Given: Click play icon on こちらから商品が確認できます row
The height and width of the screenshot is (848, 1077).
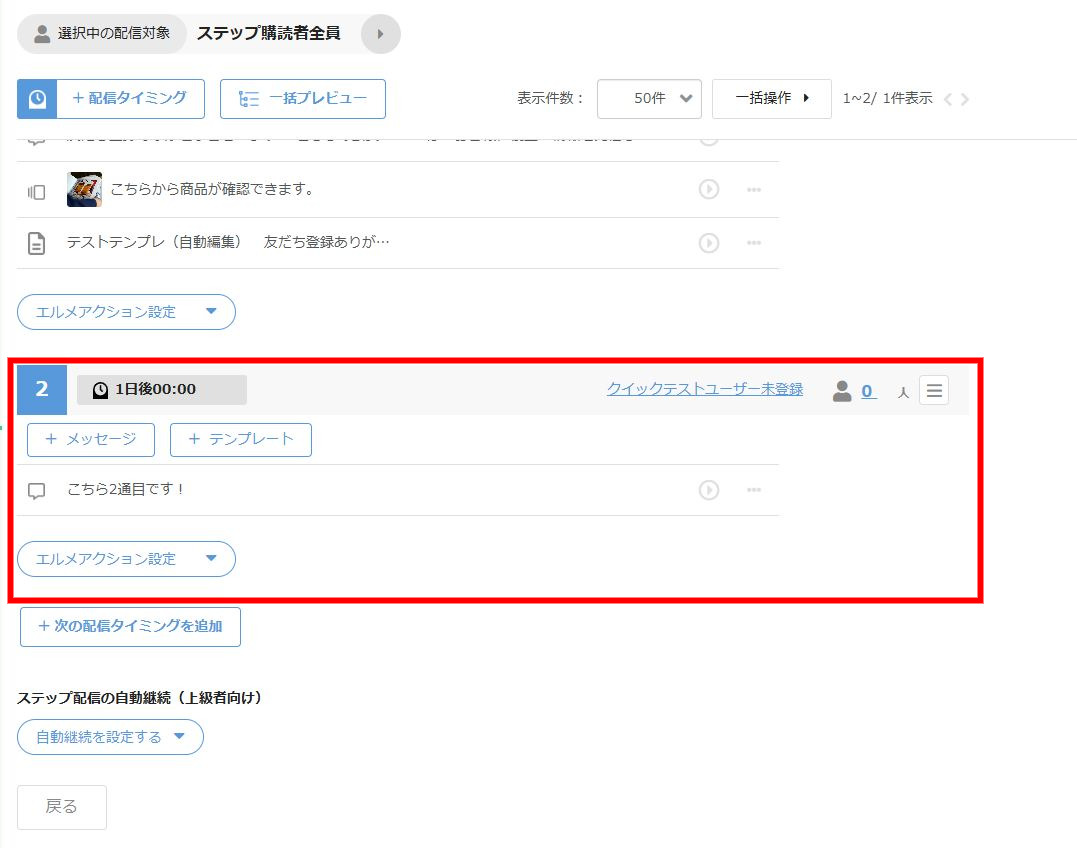Looking at the screenshot, I should 709,189.
